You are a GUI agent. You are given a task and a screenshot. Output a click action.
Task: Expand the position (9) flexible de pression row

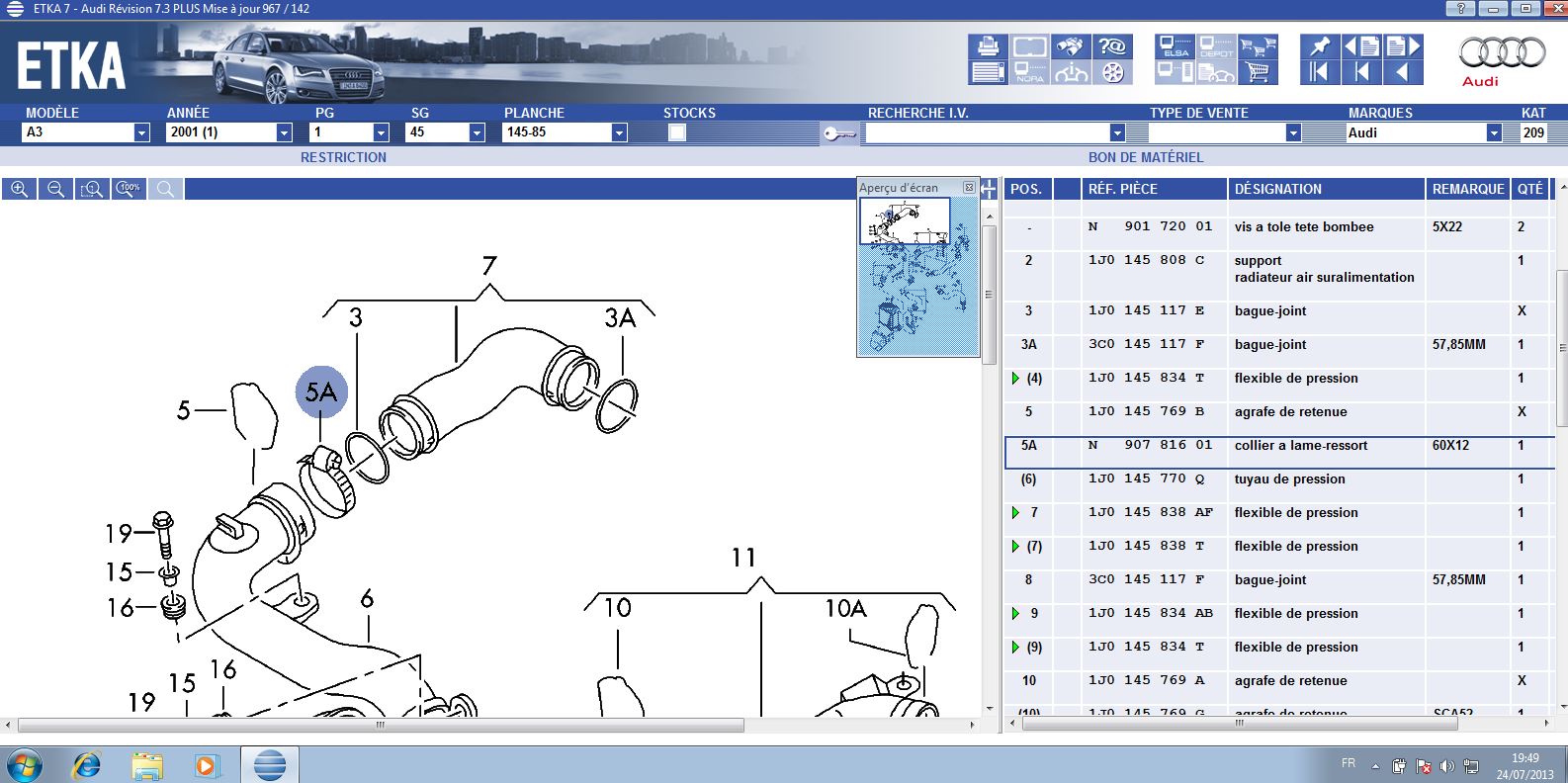coord(1015,648)
